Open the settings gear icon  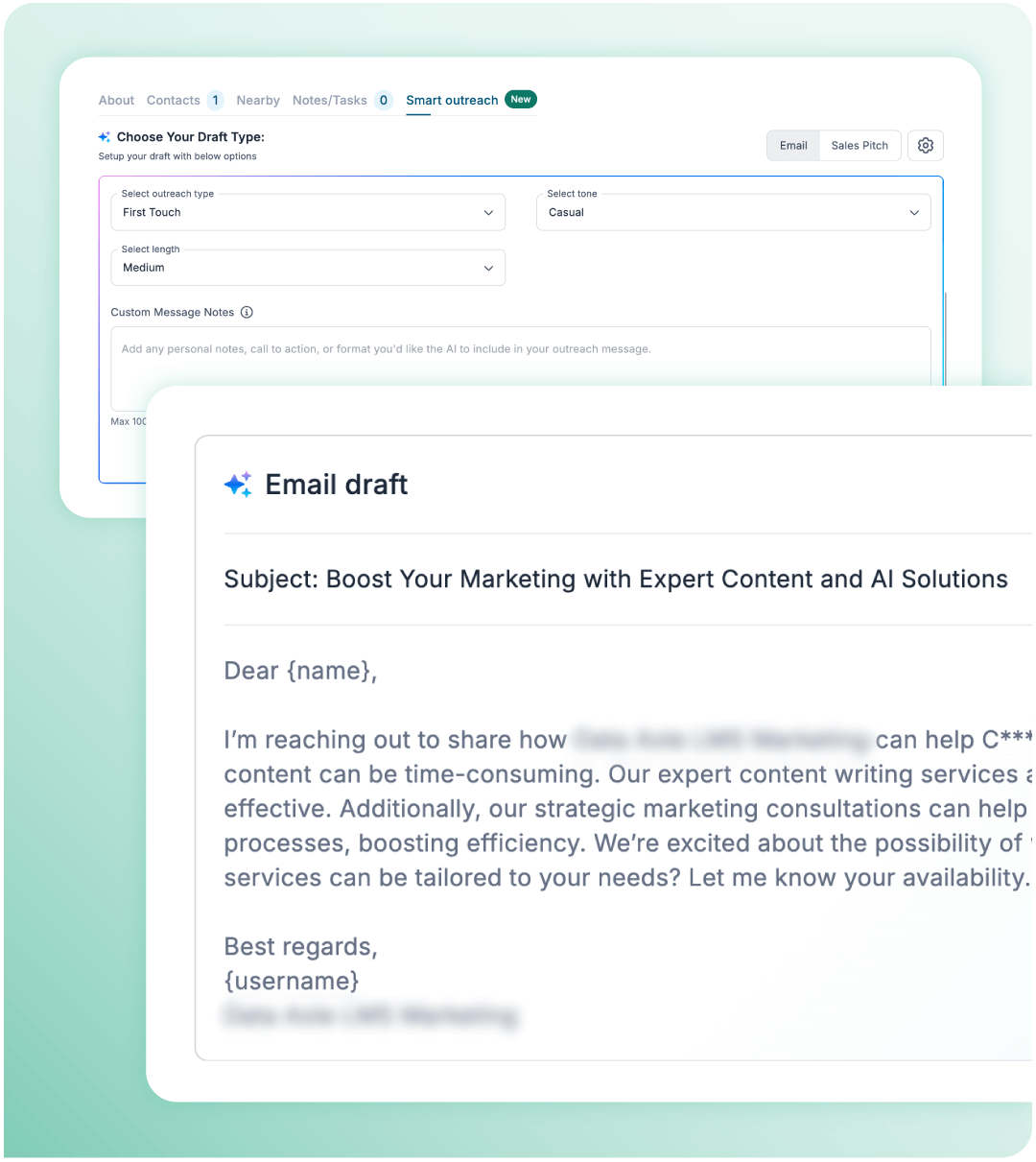tap(925, 146)
